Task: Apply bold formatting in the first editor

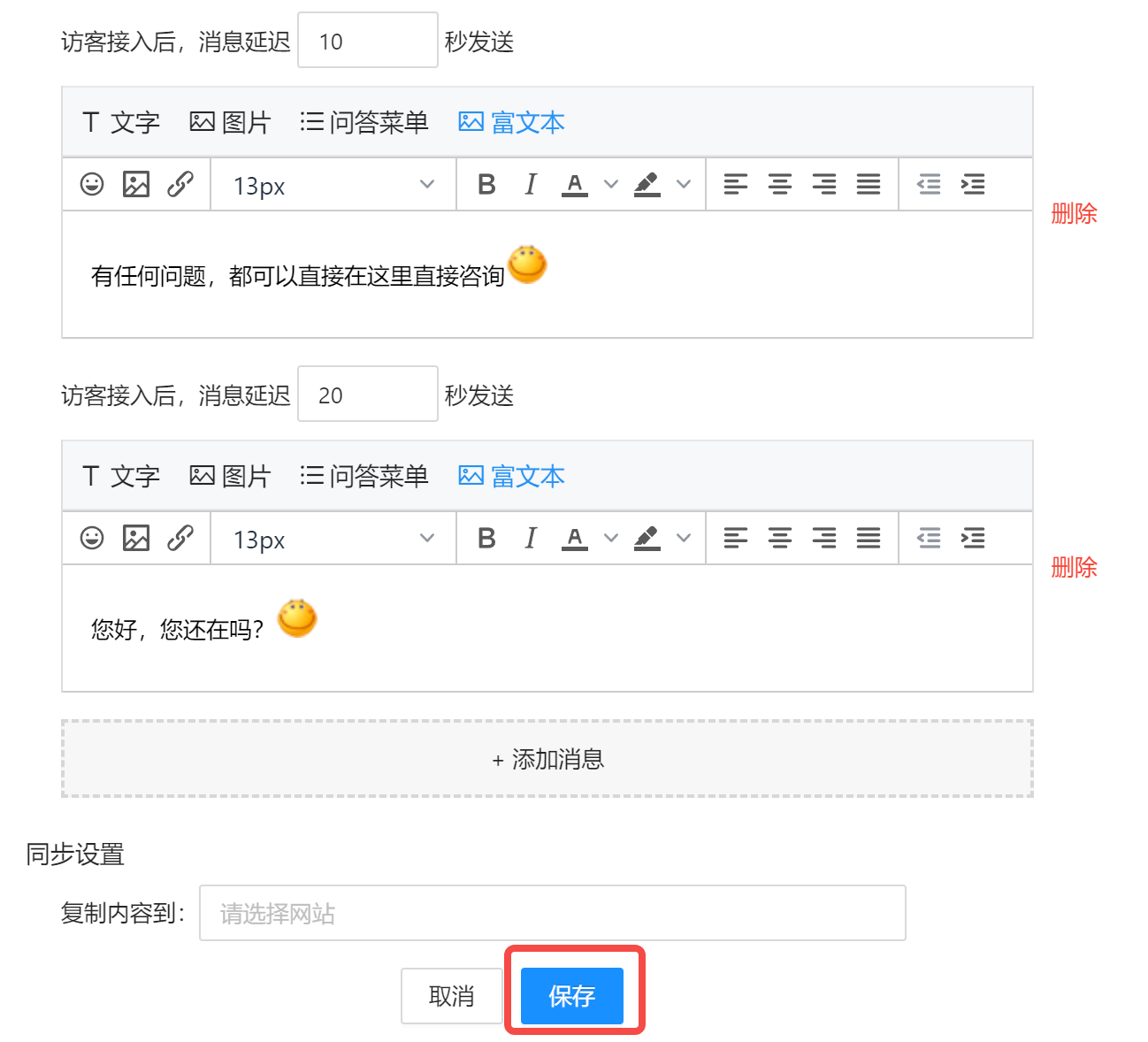Action: click(486, 184)
